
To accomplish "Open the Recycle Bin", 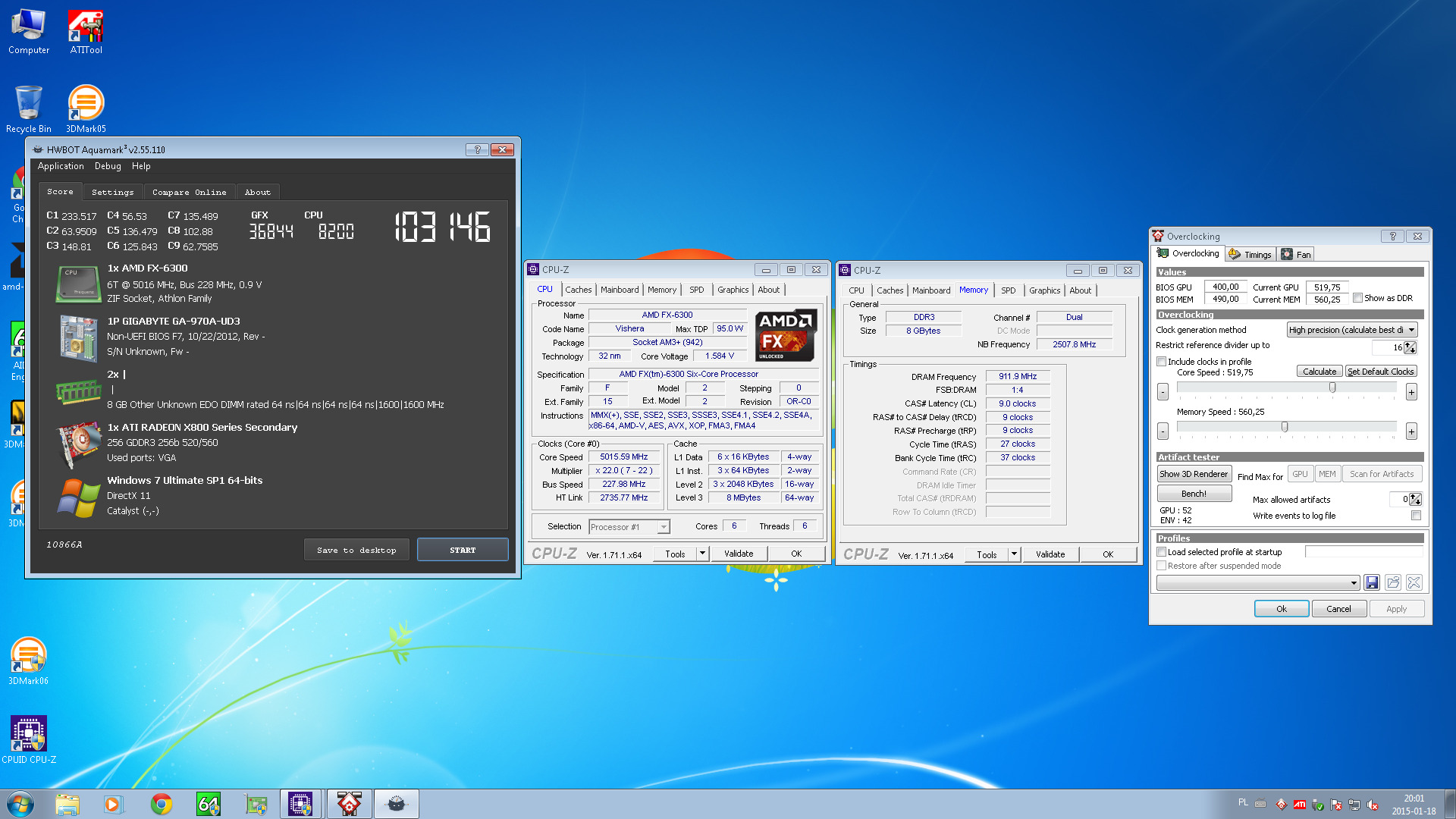I will 29,110.
